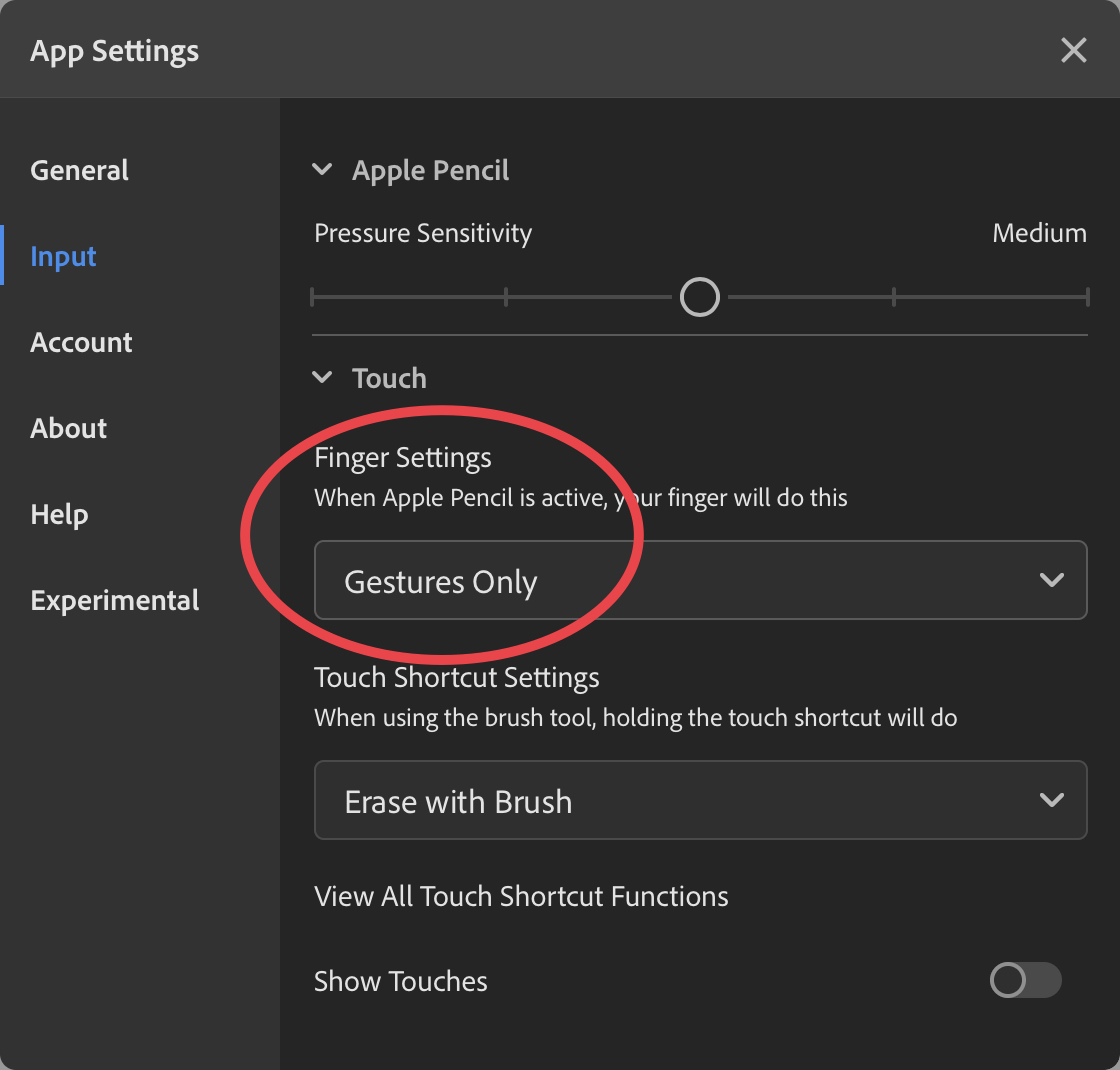Click the Pressure Sensitivity slider handle
The width and height of the screenshot is (1120, 1070).
[699, 297]
